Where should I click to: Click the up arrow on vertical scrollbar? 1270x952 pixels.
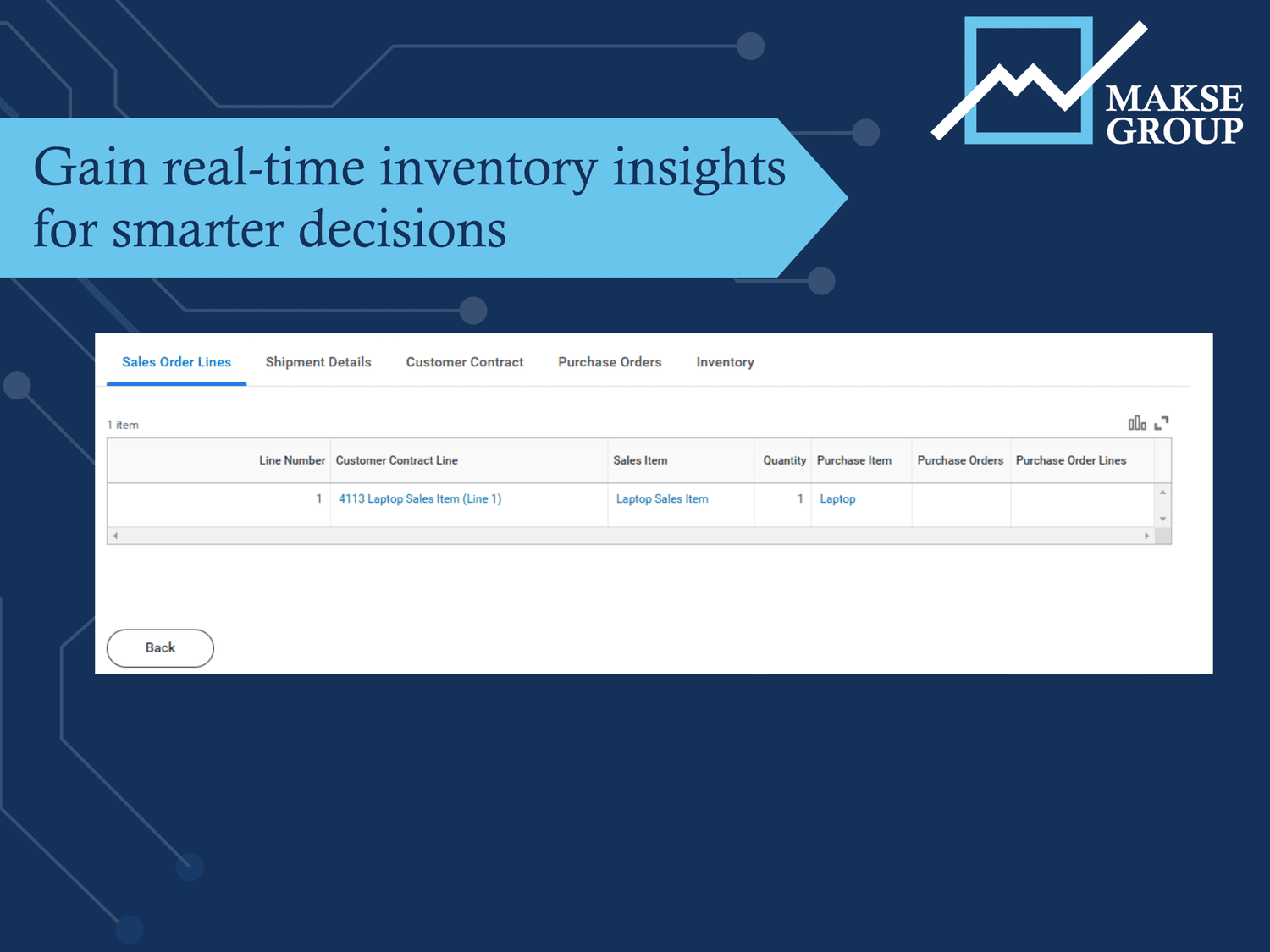point(1161,492)
